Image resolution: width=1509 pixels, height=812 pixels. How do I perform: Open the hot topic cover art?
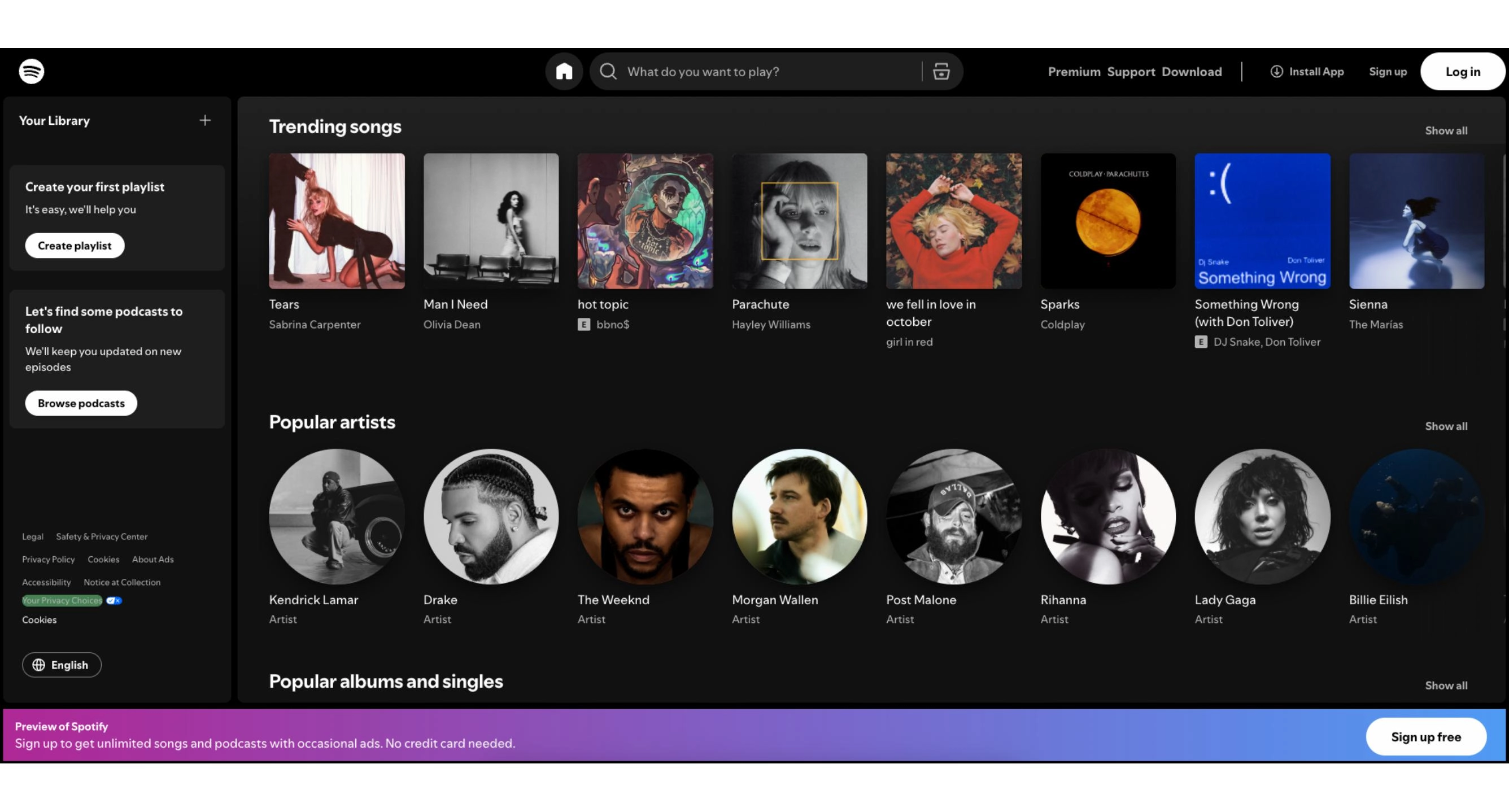[645, 221]
